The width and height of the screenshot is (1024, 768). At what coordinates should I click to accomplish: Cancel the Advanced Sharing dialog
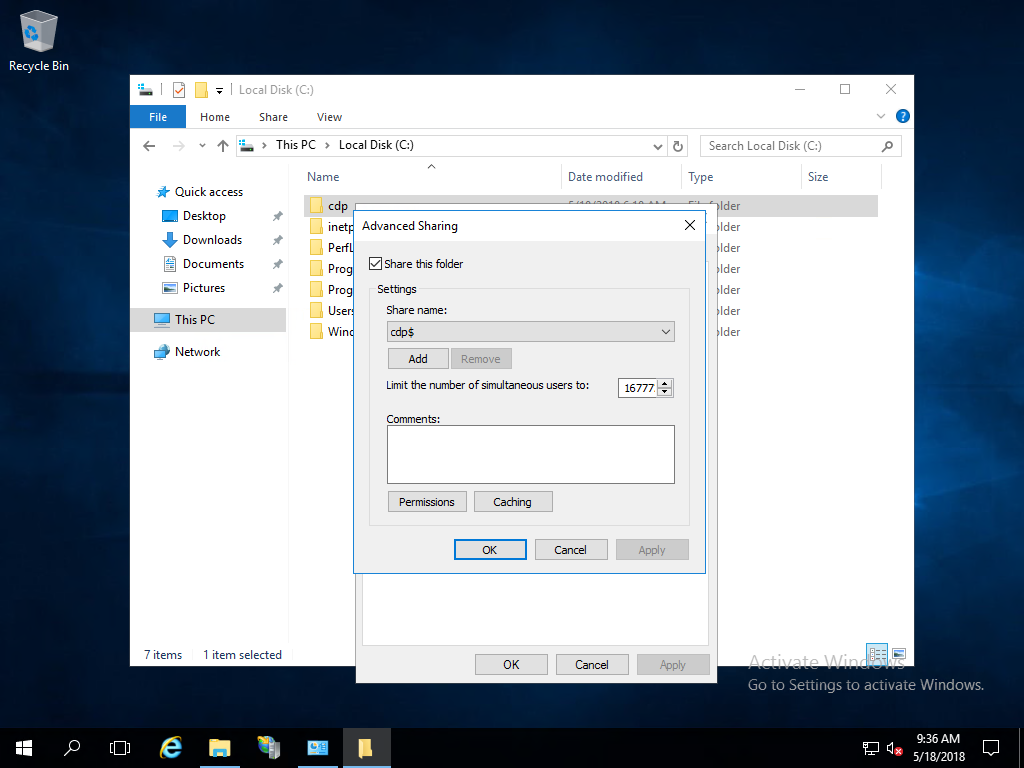tap(570, 549)
